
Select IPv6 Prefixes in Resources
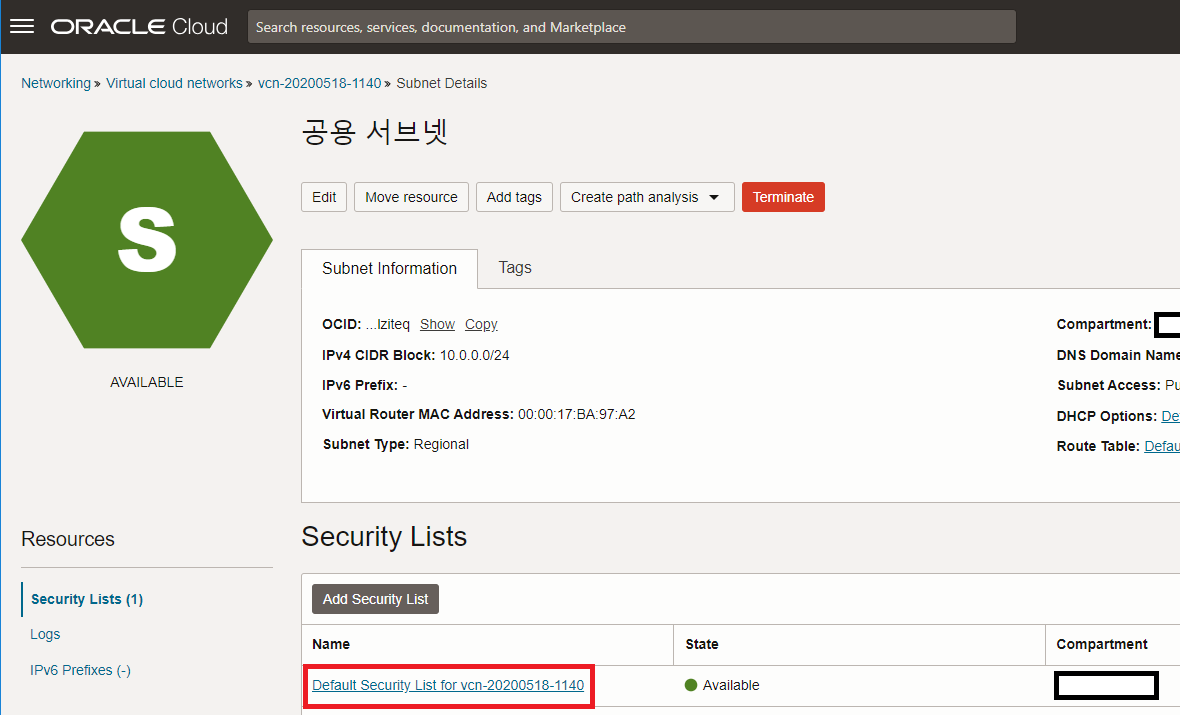(x=80, y=670)
